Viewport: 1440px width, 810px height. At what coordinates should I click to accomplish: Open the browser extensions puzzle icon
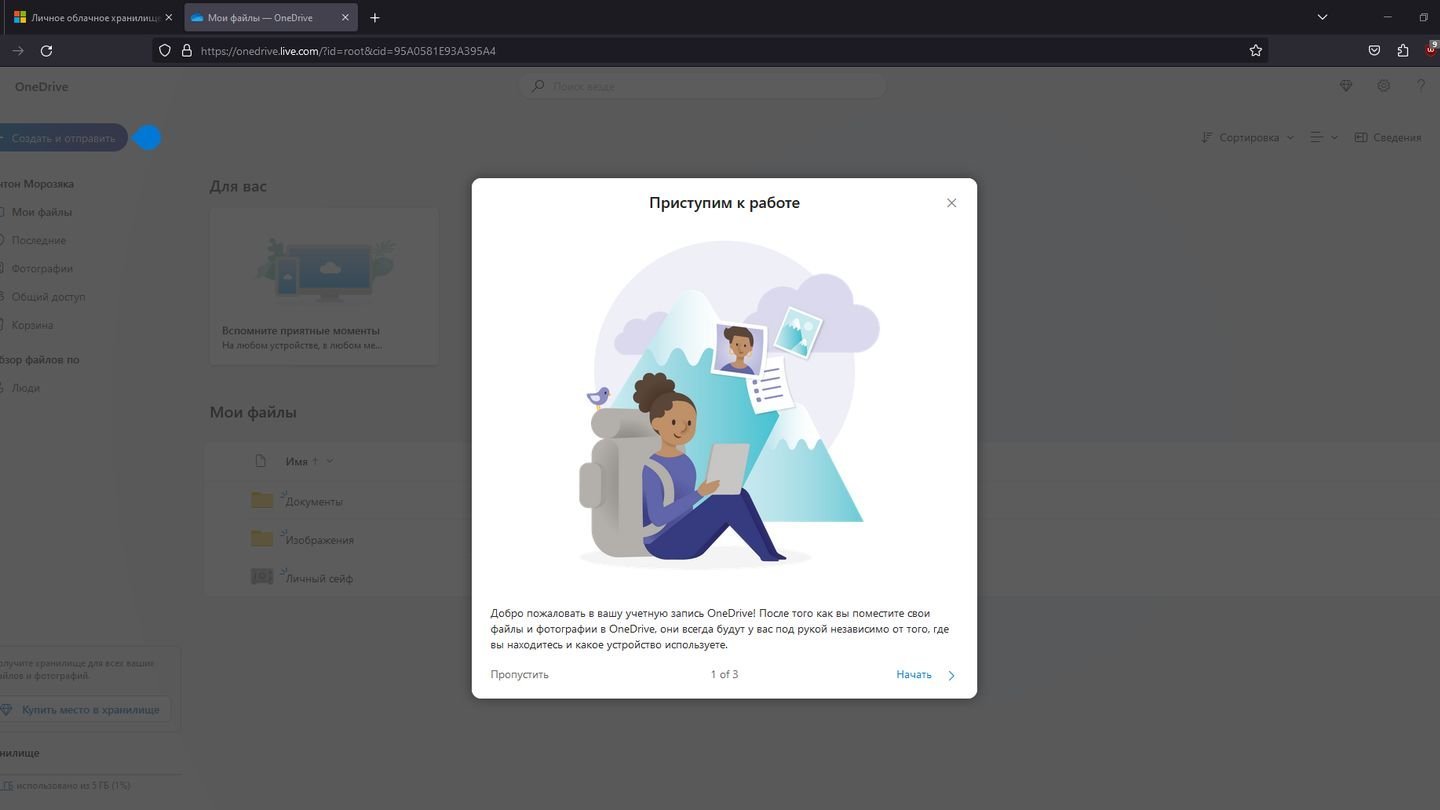(x=1403, y=51)
